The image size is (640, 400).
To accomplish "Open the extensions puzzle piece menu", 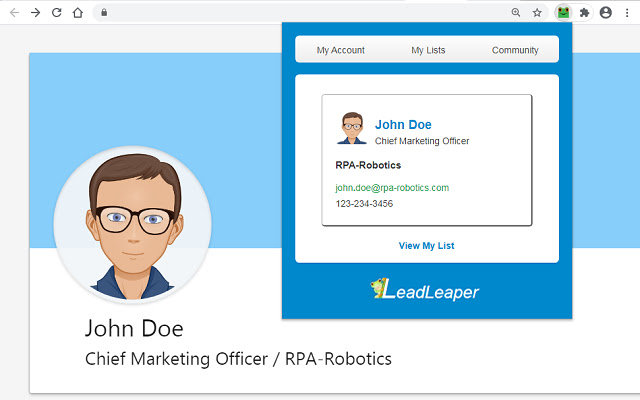I will click(585, 13).
